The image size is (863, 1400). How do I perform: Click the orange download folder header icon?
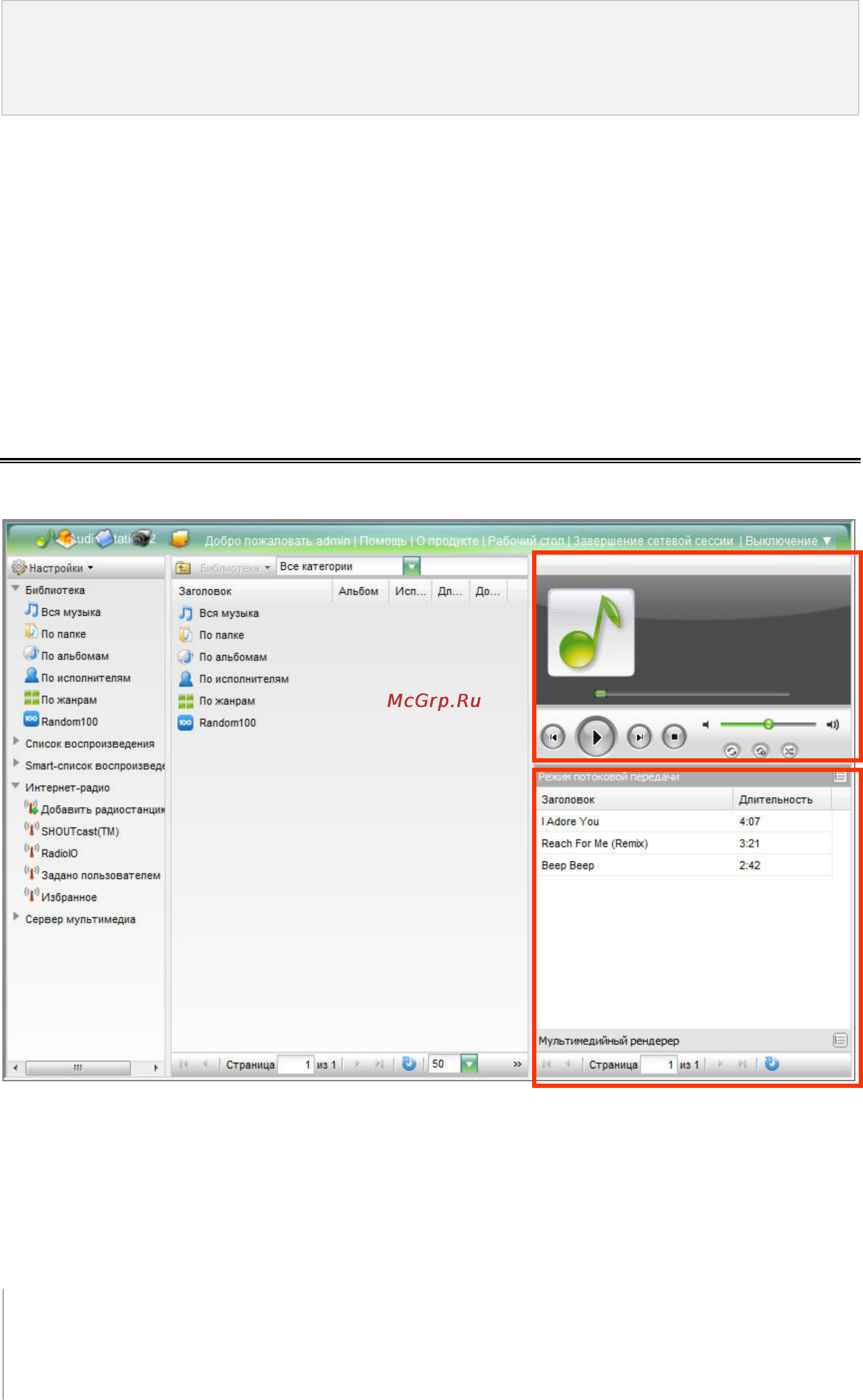pyautogui.click(x=180, y=538)
